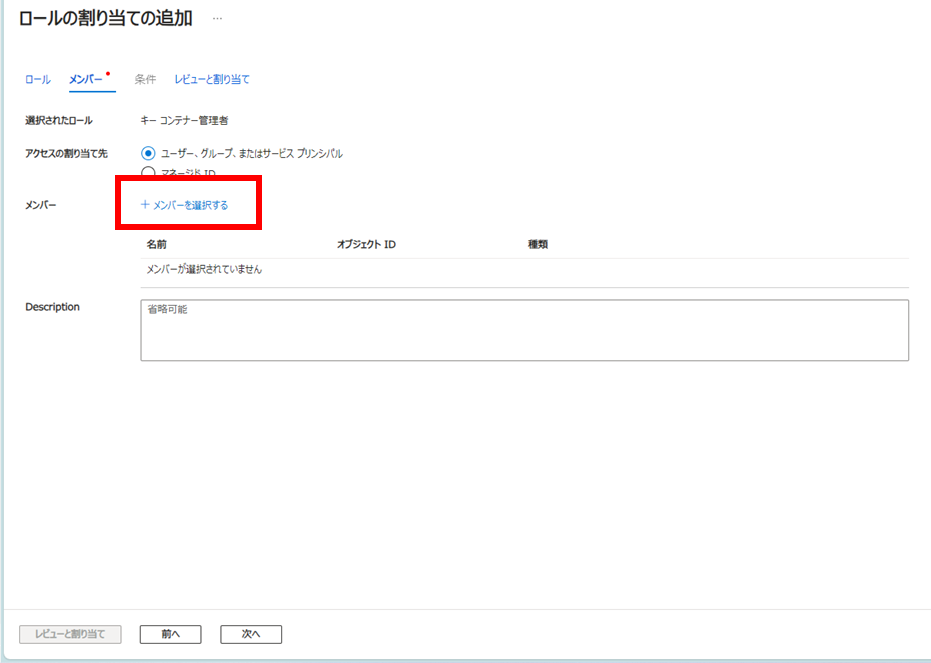Click the 名前 column header
Image resolution: width=931 pixels, height=663 pixels.
pyautogui.click(x=154, y=244)
